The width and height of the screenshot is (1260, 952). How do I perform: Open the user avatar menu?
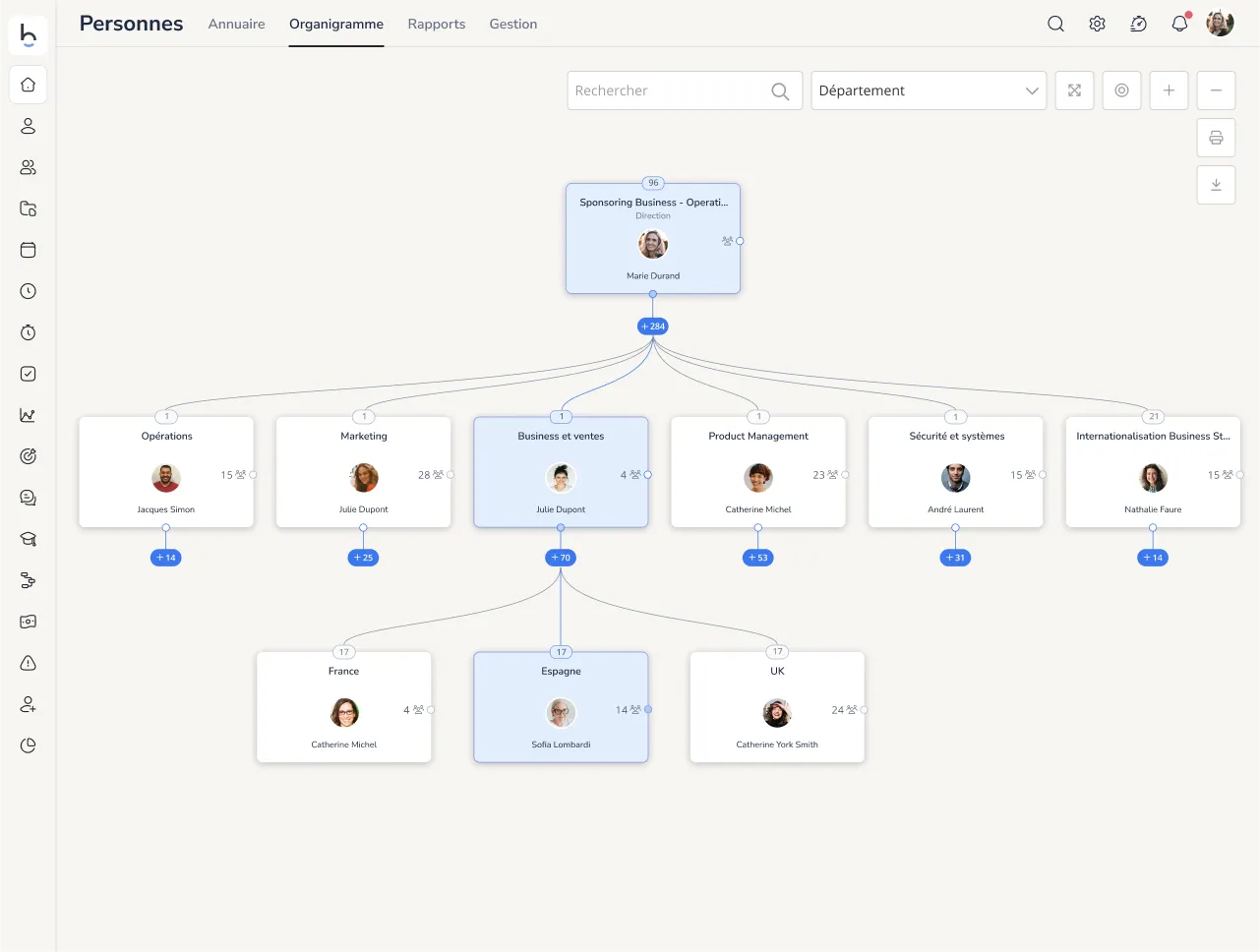[1220, 24]
